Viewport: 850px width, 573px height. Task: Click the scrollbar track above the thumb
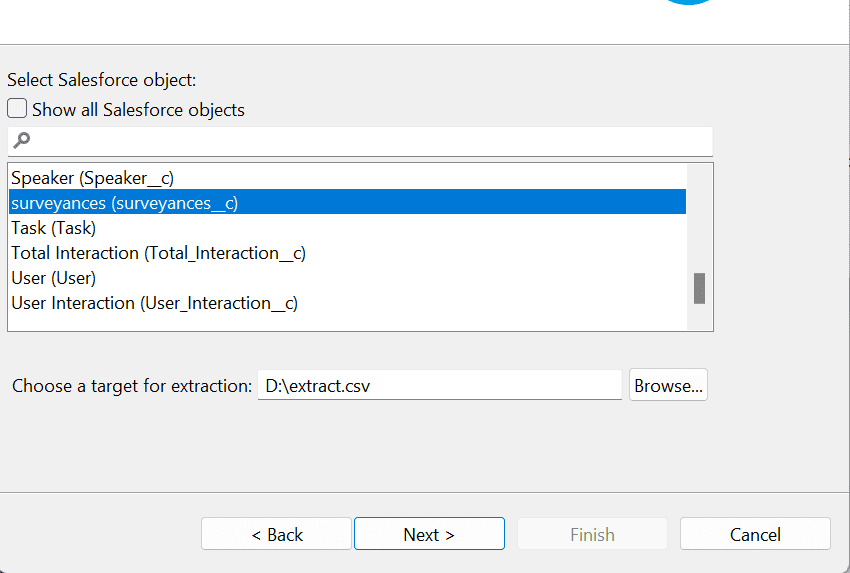coord(699,220)
